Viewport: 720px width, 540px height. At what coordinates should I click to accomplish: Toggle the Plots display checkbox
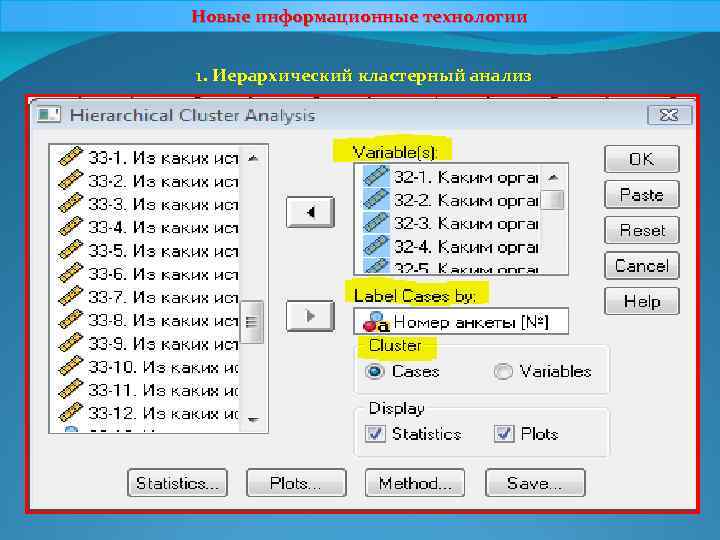504,433
